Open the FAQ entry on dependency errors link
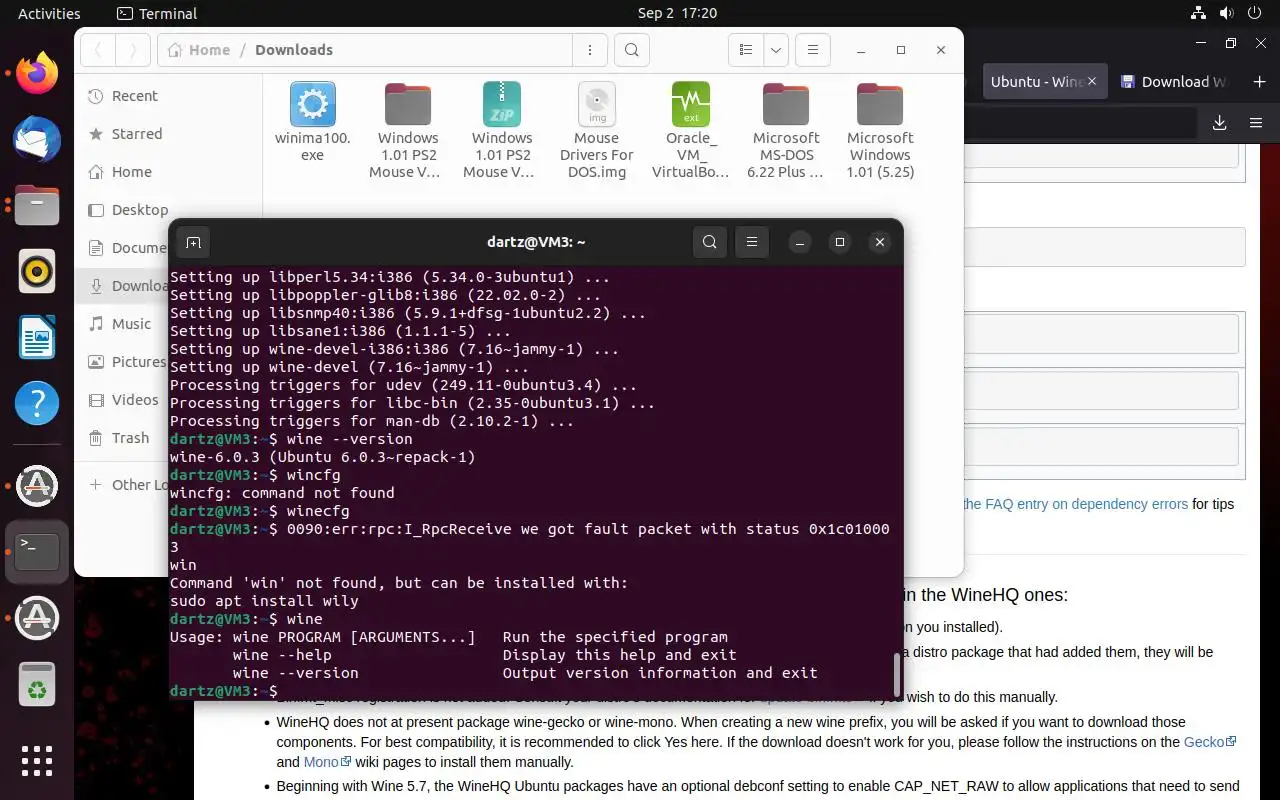1280x800 pixels. pyautogui.click(x=1075, y=504)
